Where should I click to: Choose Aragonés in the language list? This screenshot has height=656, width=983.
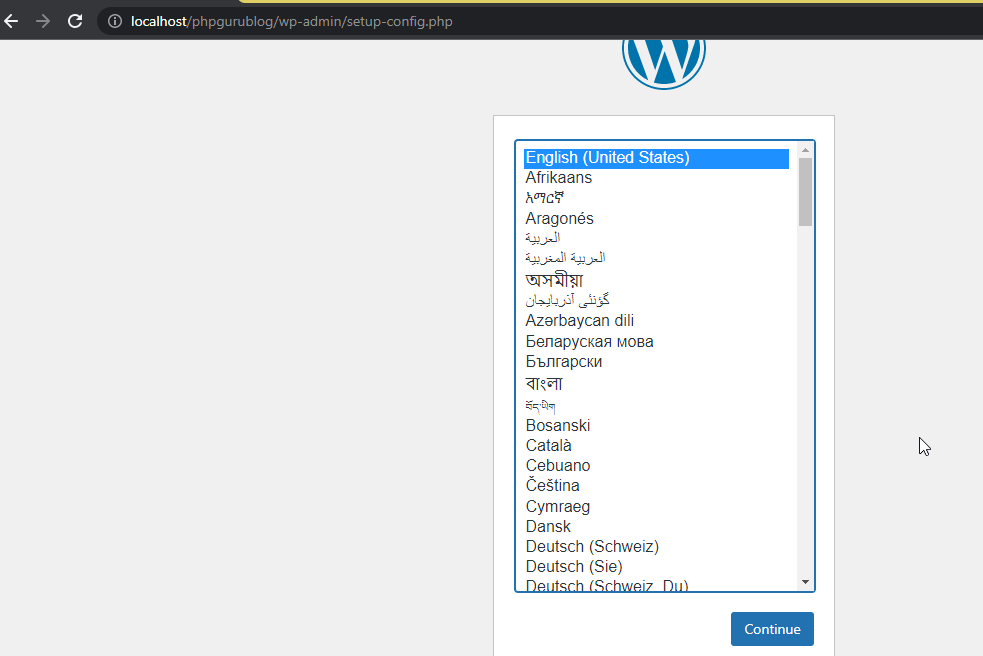560,219
